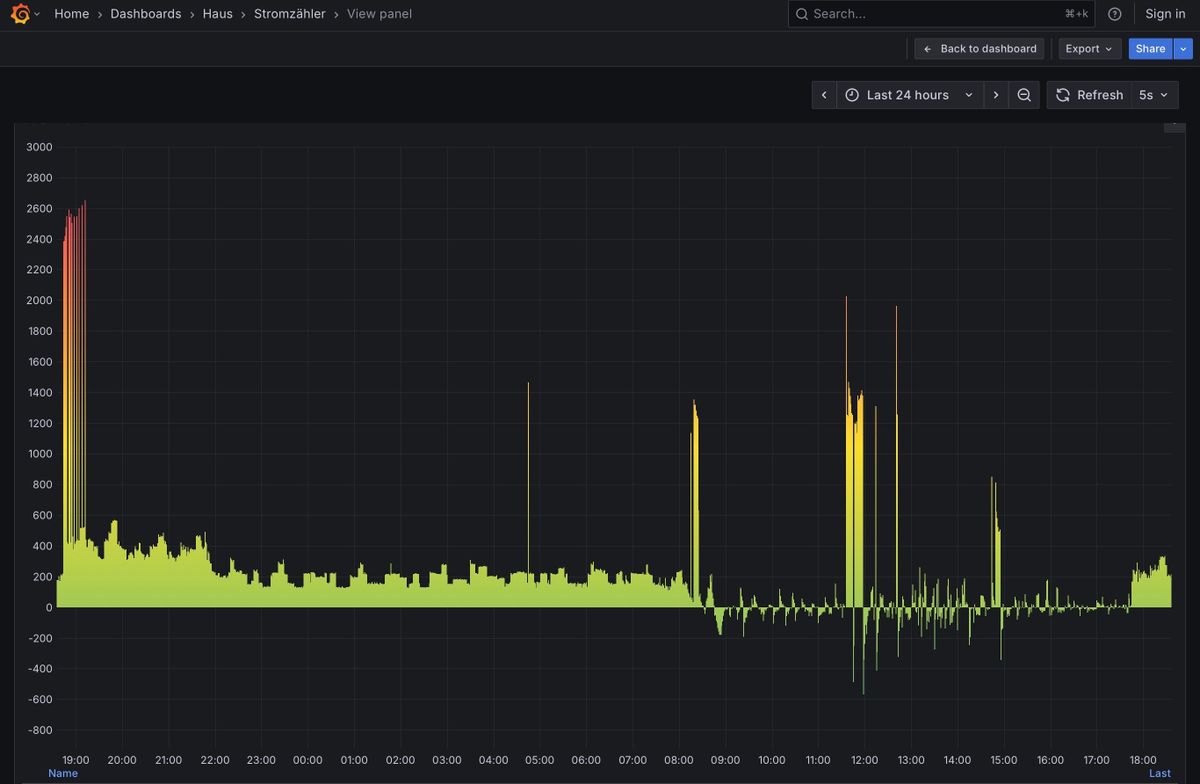The height and width of the screenshot is (784, 1200).
Task: Open the panel menu at chart corner
Action: pyautogui.click(x=1174, y=124)
